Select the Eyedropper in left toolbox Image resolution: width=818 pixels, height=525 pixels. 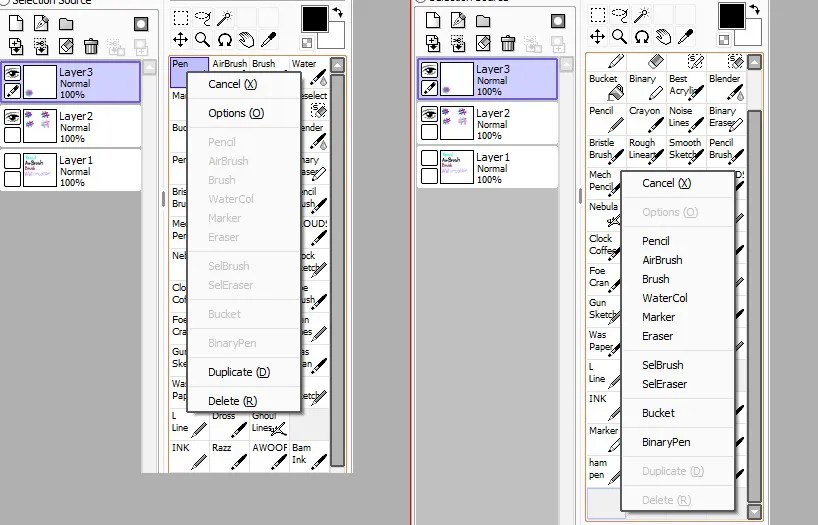click(268, 40)
